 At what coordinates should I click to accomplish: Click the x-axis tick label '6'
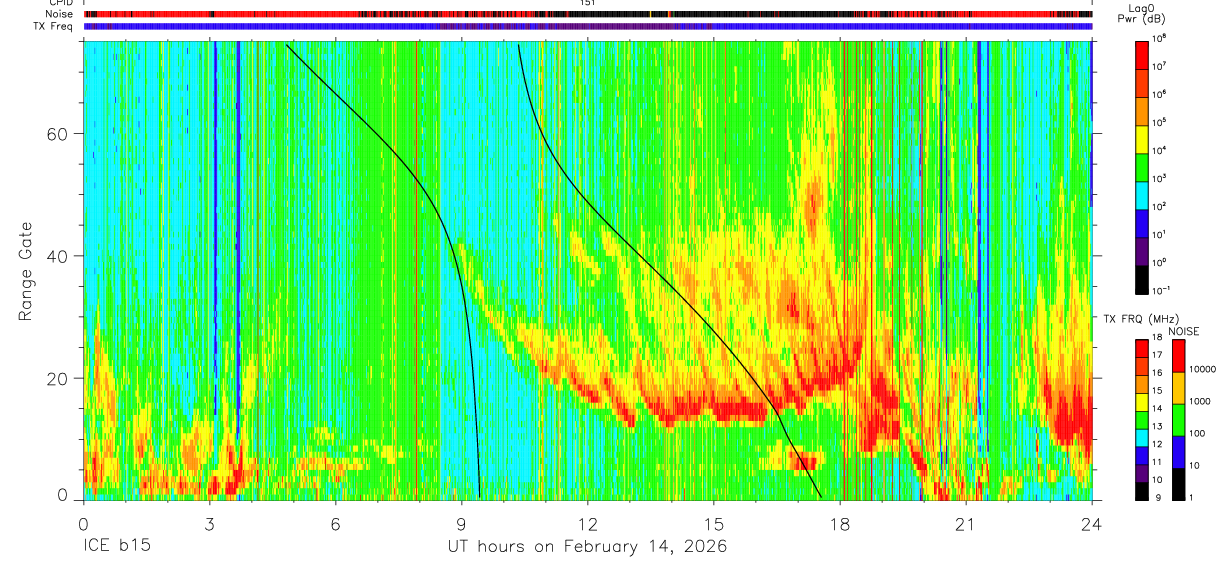[x=335, y=522]
